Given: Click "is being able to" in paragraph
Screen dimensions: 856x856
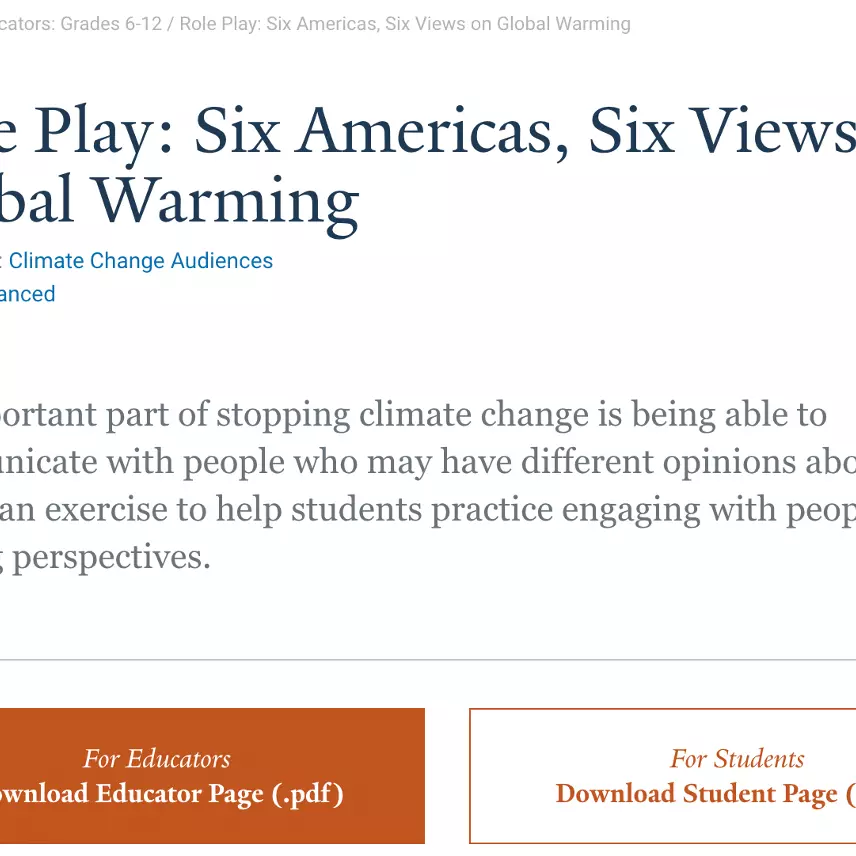Looking at the screenshot, I should point(712,415).
